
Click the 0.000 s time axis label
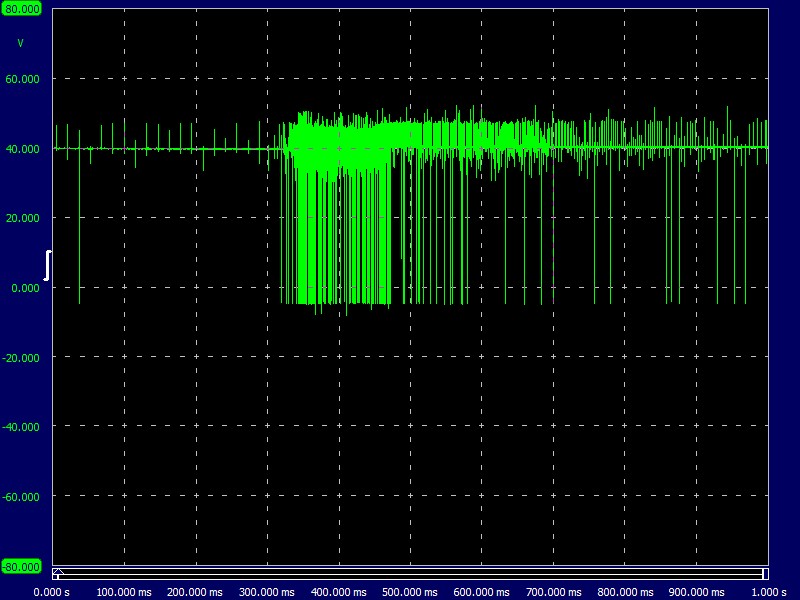coord(52,592)
